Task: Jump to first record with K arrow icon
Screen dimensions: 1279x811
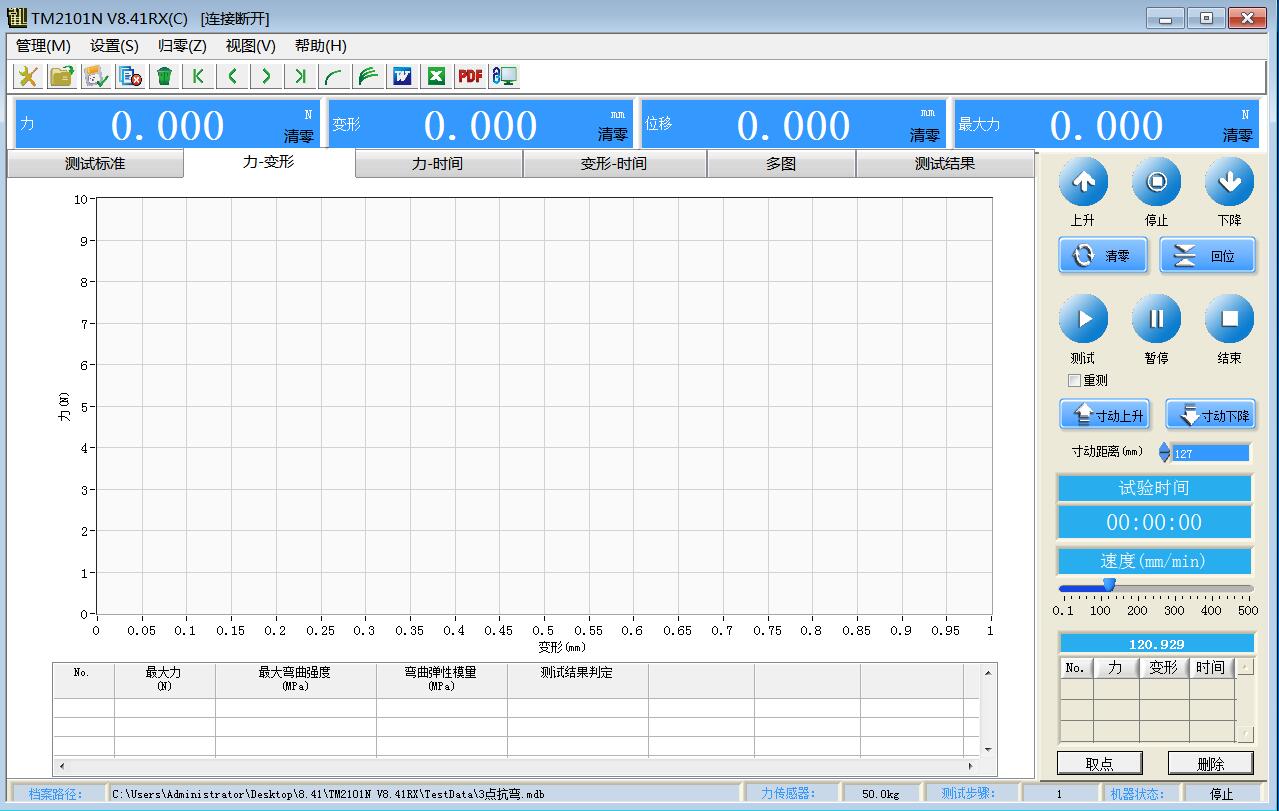Action: tap(198, 76)
